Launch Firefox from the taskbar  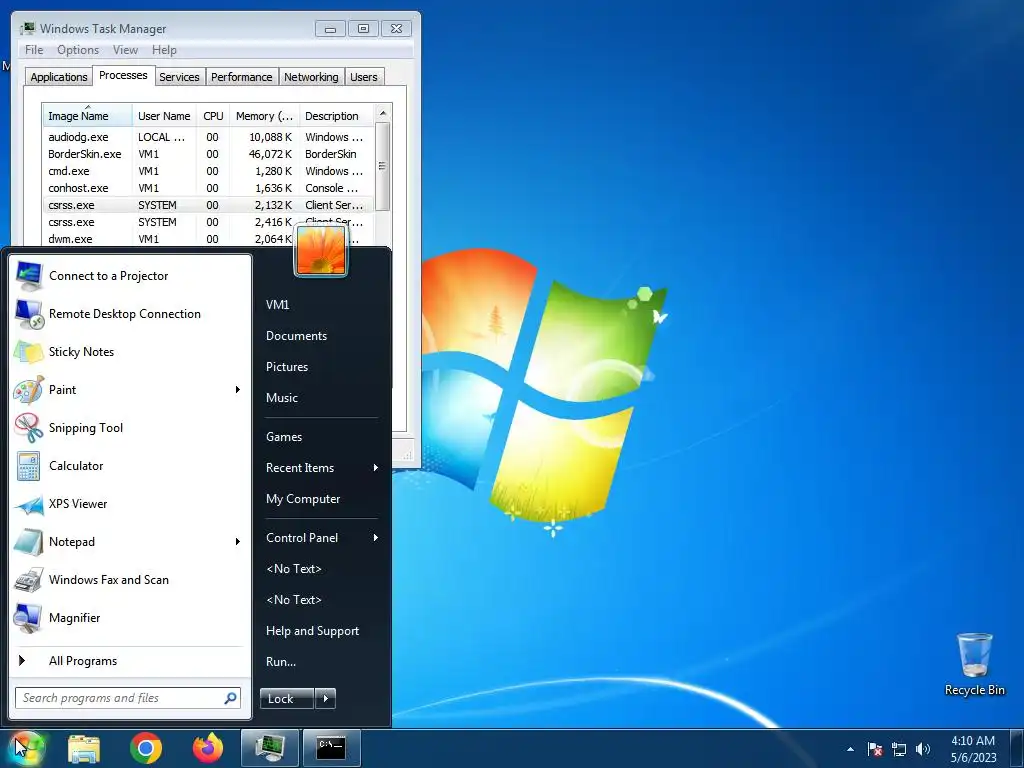pos(208,748)
